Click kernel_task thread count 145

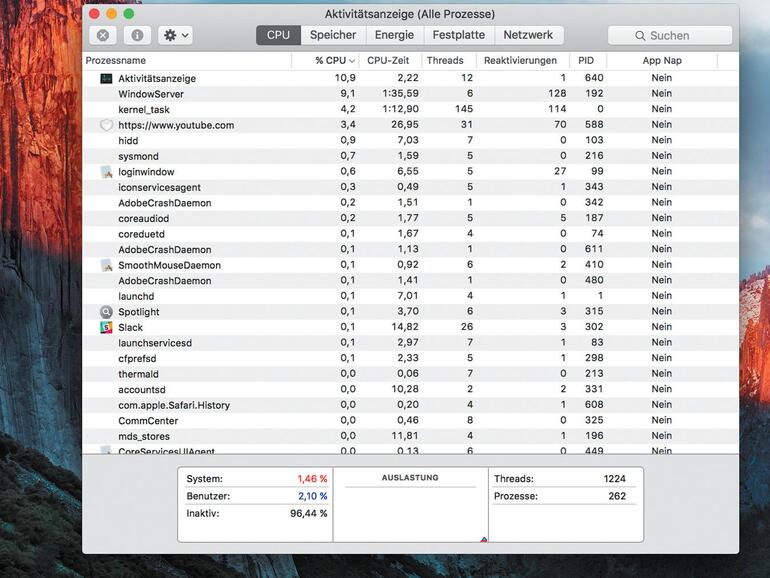click(x=464, y=109)
